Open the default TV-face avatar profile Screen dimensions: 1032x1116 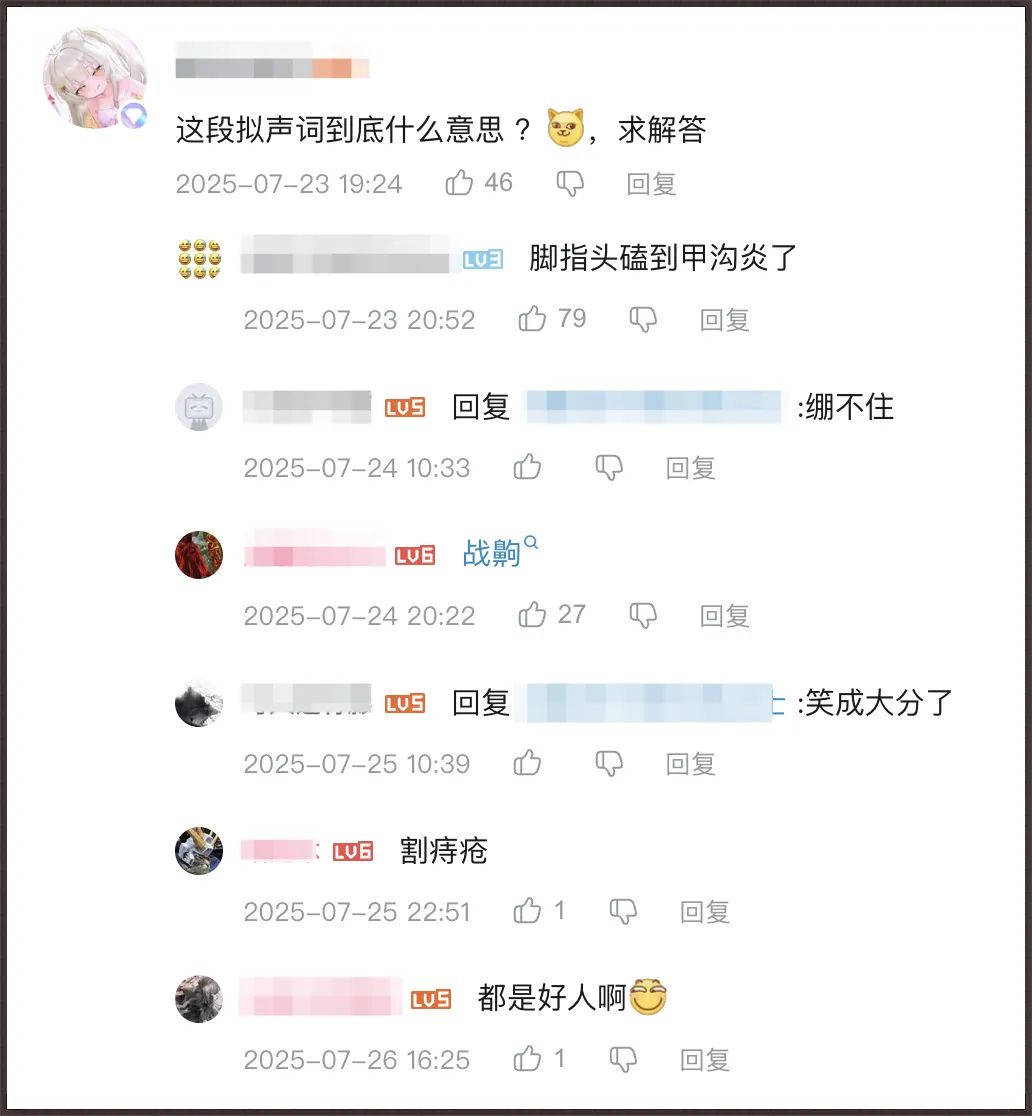pos(199,407)
